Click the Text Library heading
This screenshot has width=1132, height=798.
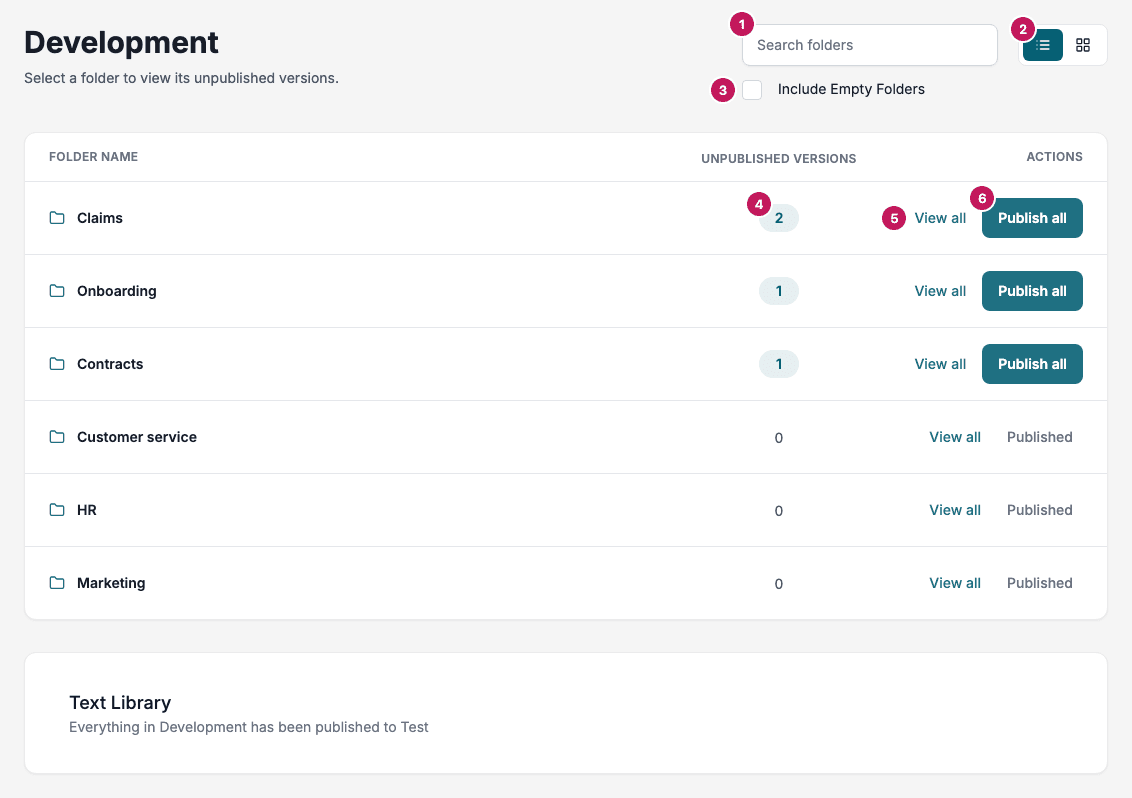tap(120, 703)
